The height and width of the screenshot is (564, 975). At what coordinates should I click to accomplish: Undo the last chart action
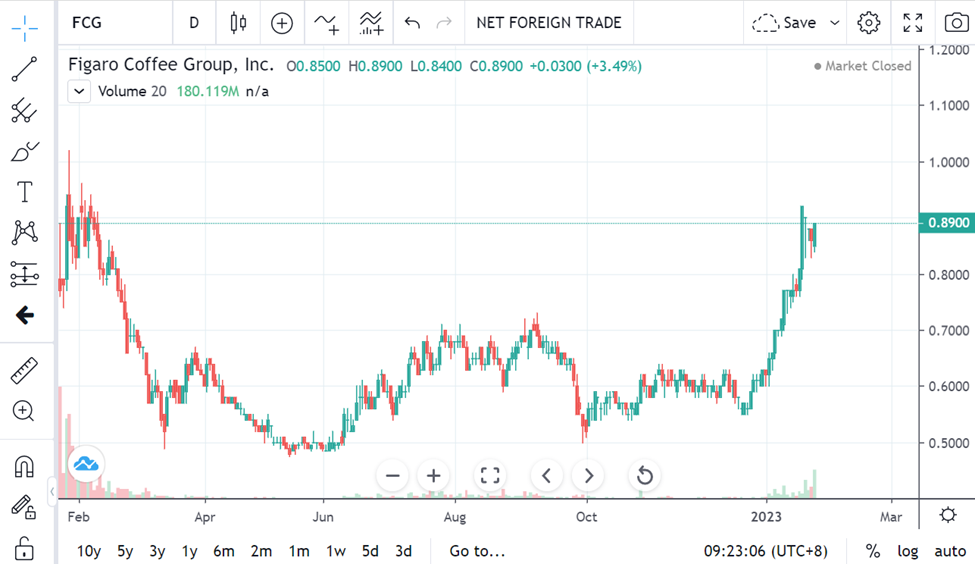click(x=412, y=23)
